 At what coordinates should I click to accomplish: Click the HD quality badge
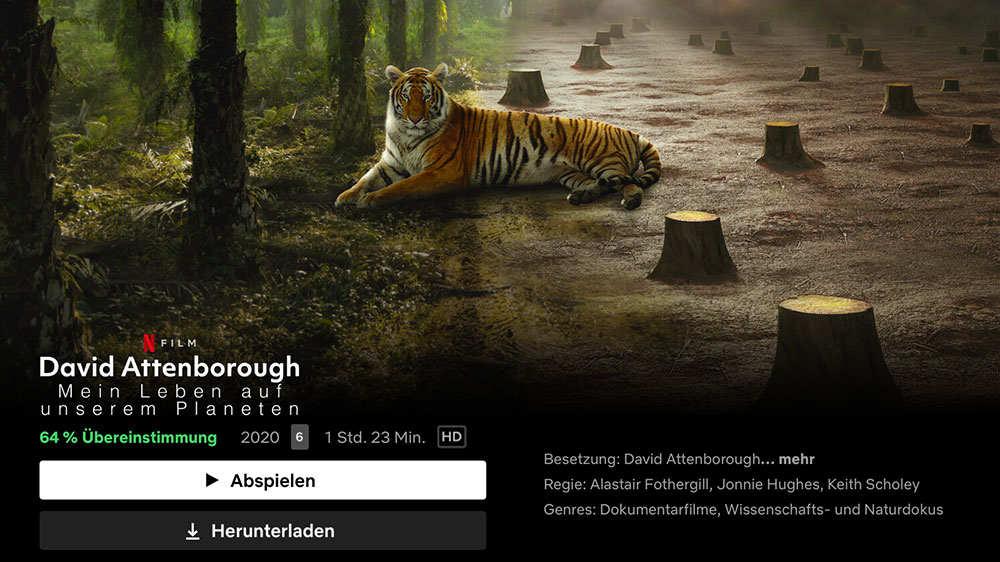point(452,437)
